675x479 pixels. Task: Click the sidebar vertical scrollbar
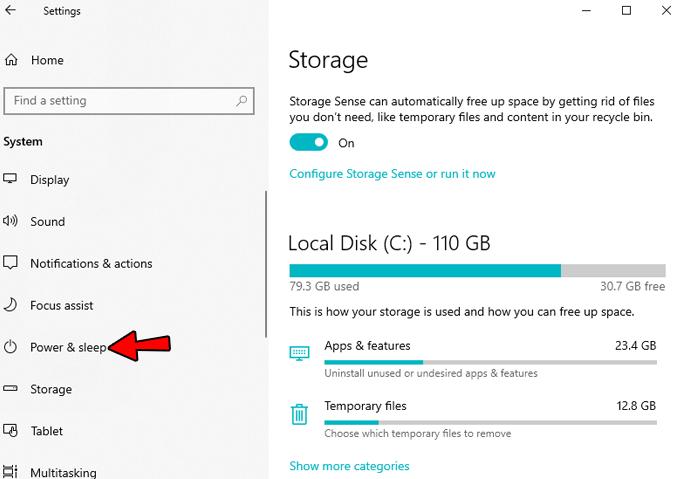tap(266, 264)
